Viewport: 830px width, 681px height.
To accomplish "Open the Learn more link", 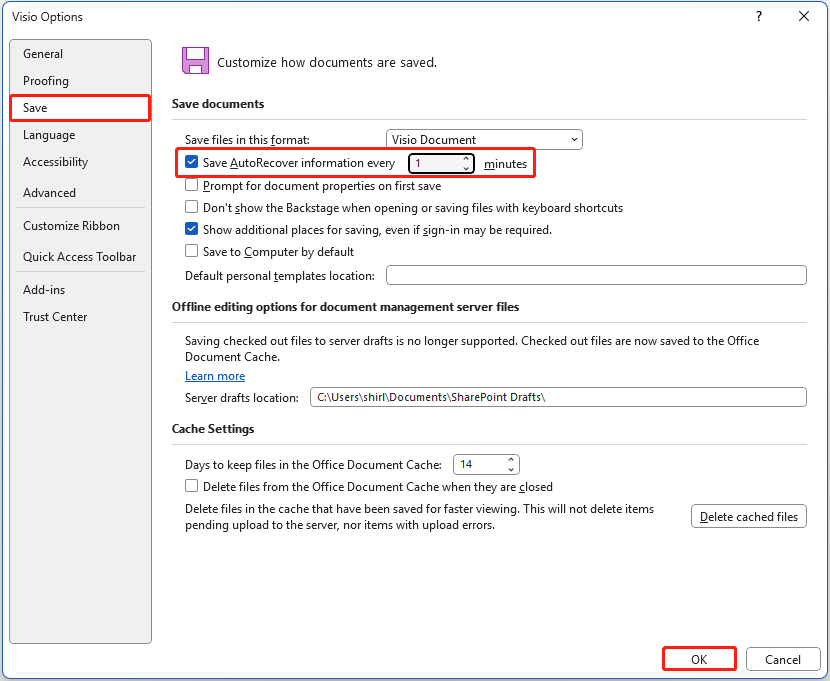I will tap(215, 376).
